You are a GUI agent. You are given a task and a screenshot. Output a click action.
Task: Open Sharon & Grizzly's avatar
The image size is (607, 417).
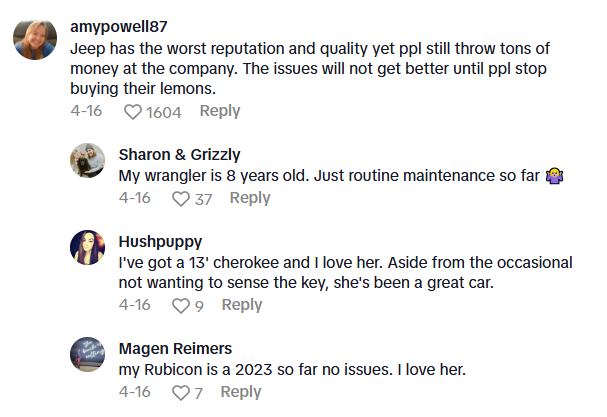[88, 160]
